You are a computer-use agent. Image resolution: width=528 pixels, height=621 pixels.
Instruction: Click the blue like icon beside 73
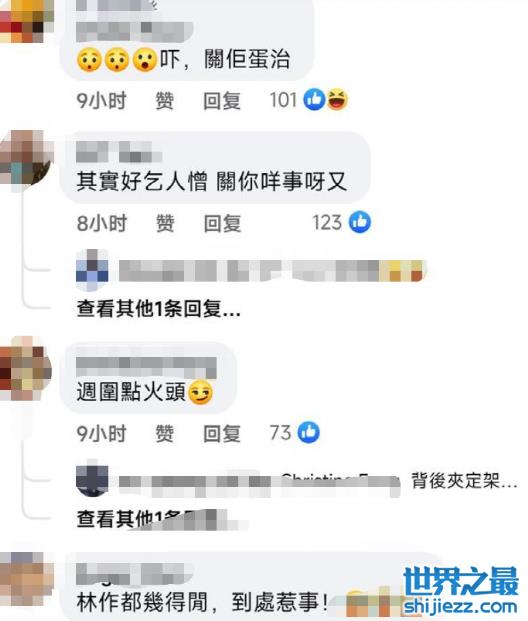[x=309, y=432]
